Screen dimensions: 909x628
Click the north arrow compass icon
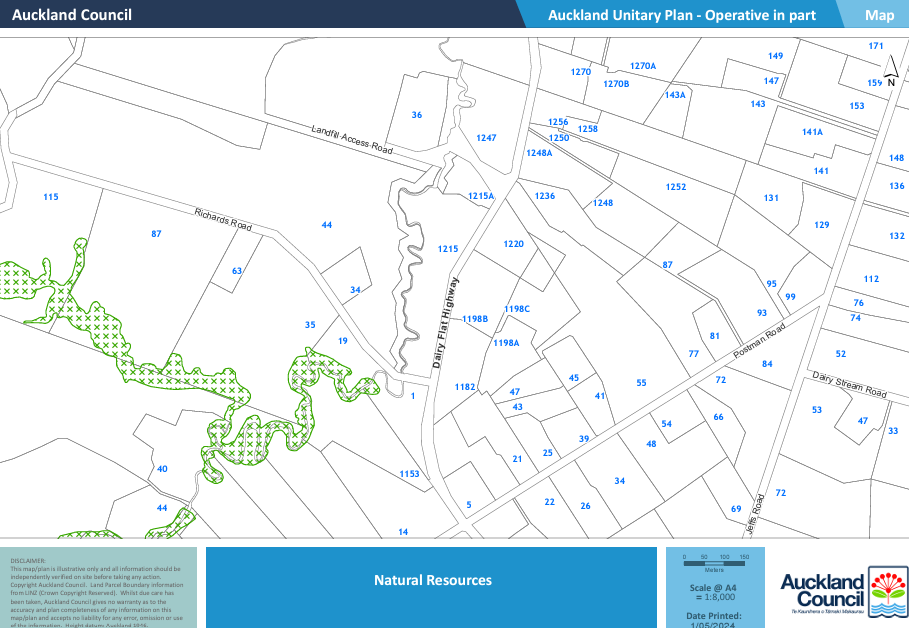click(889, 72)
